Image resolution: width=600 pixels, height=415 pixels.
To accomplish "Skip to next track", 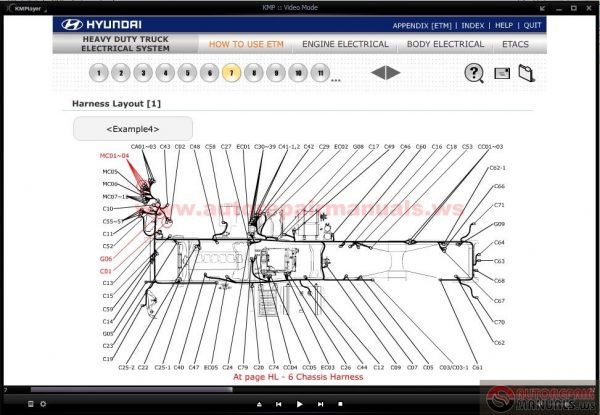I will pyautogui.click(x=321, y=404).
